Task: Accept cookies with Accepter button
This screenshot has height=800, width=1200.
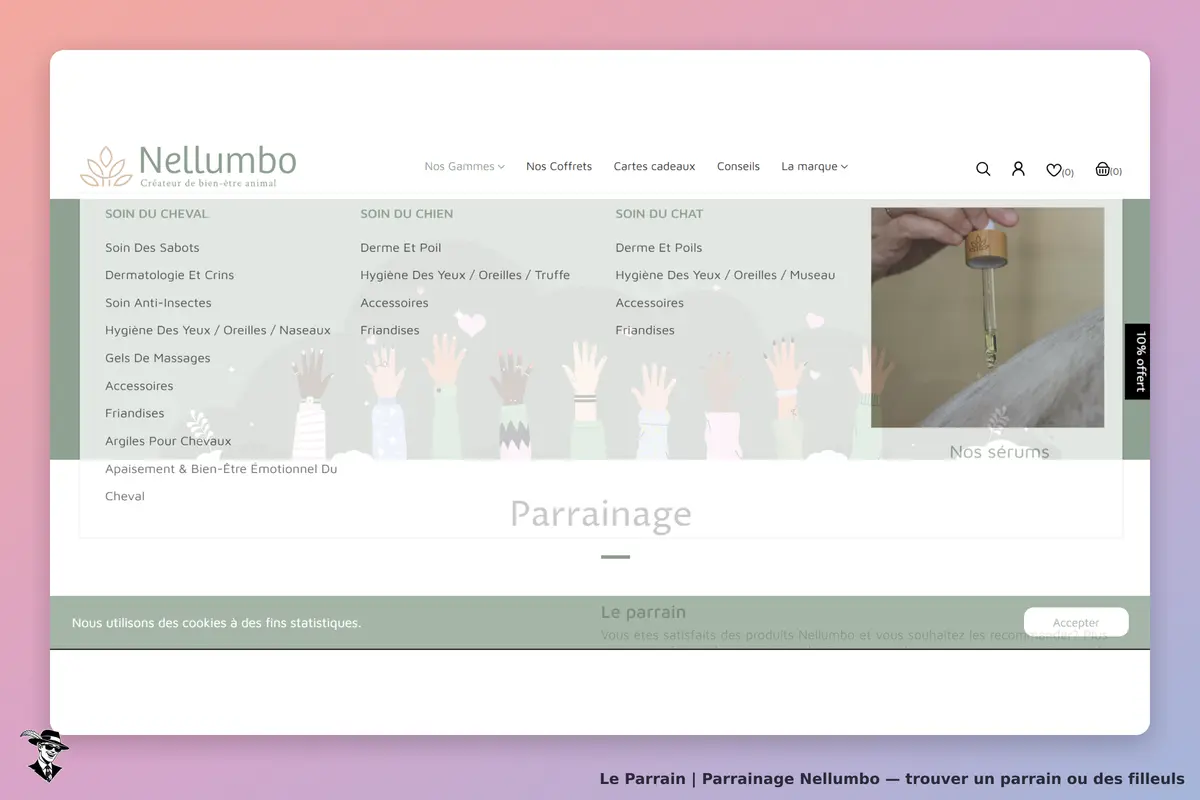Action: [1076, 622]
